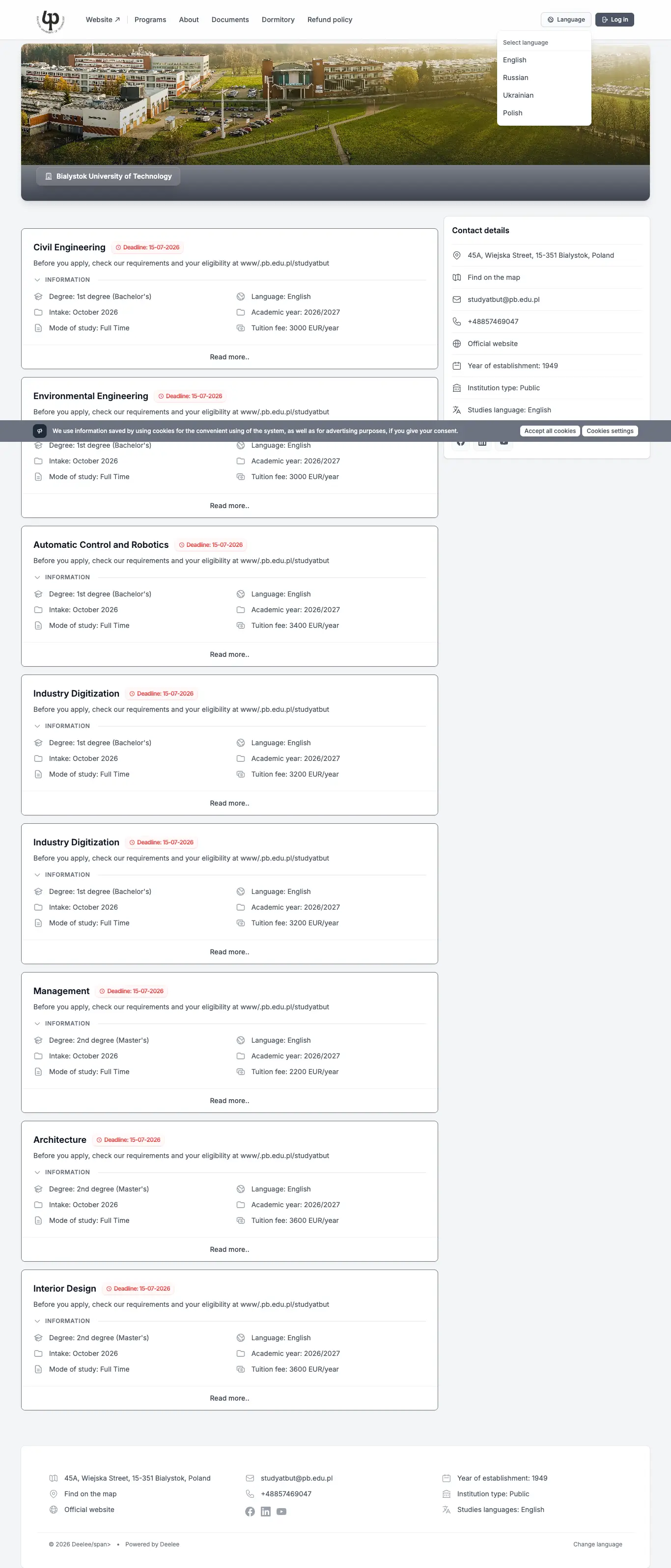This screenshot has width=671, height=1568.
Task: Select Polish from the language list
Action: point(513,113)
